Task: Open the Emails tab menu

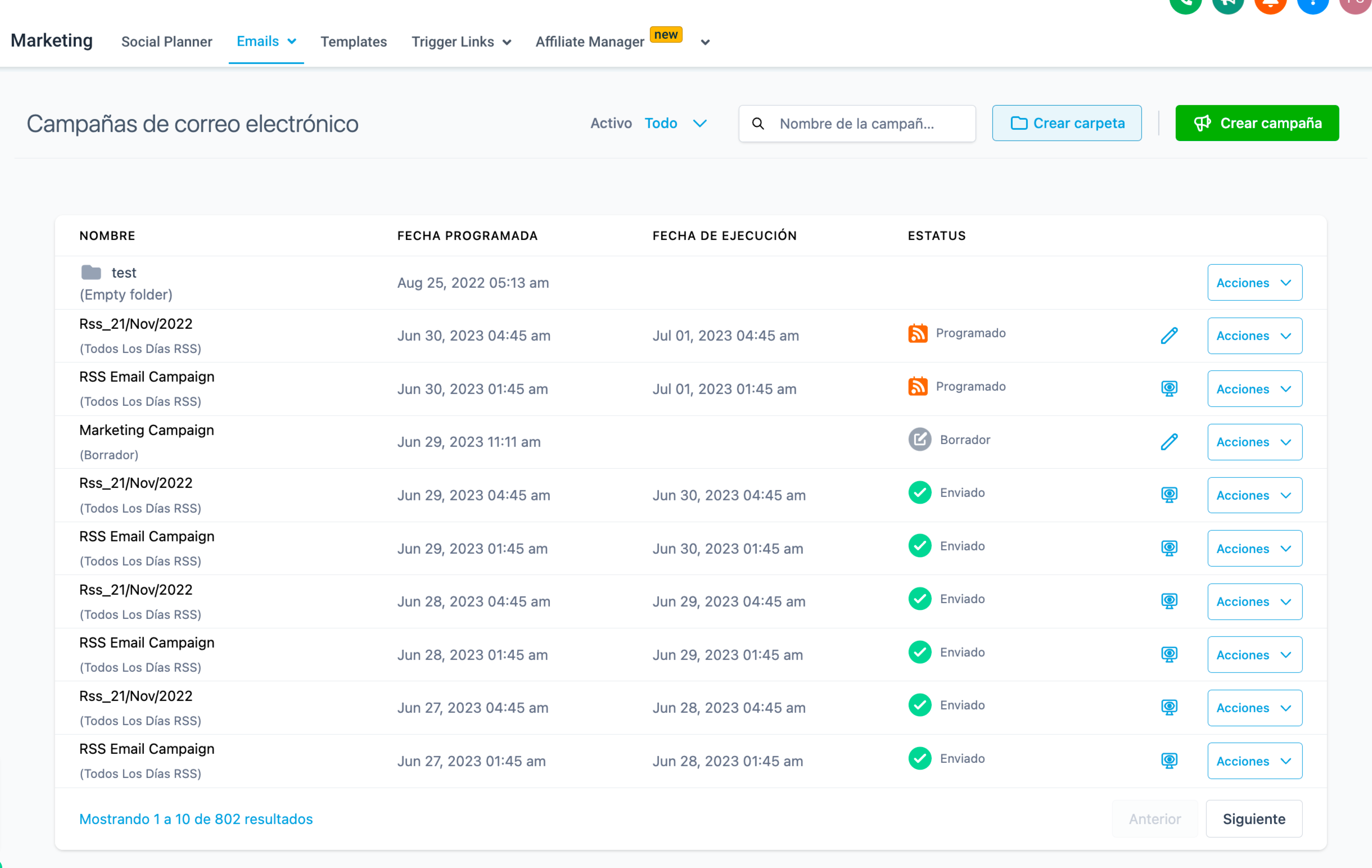Action: tap(266, 42)
